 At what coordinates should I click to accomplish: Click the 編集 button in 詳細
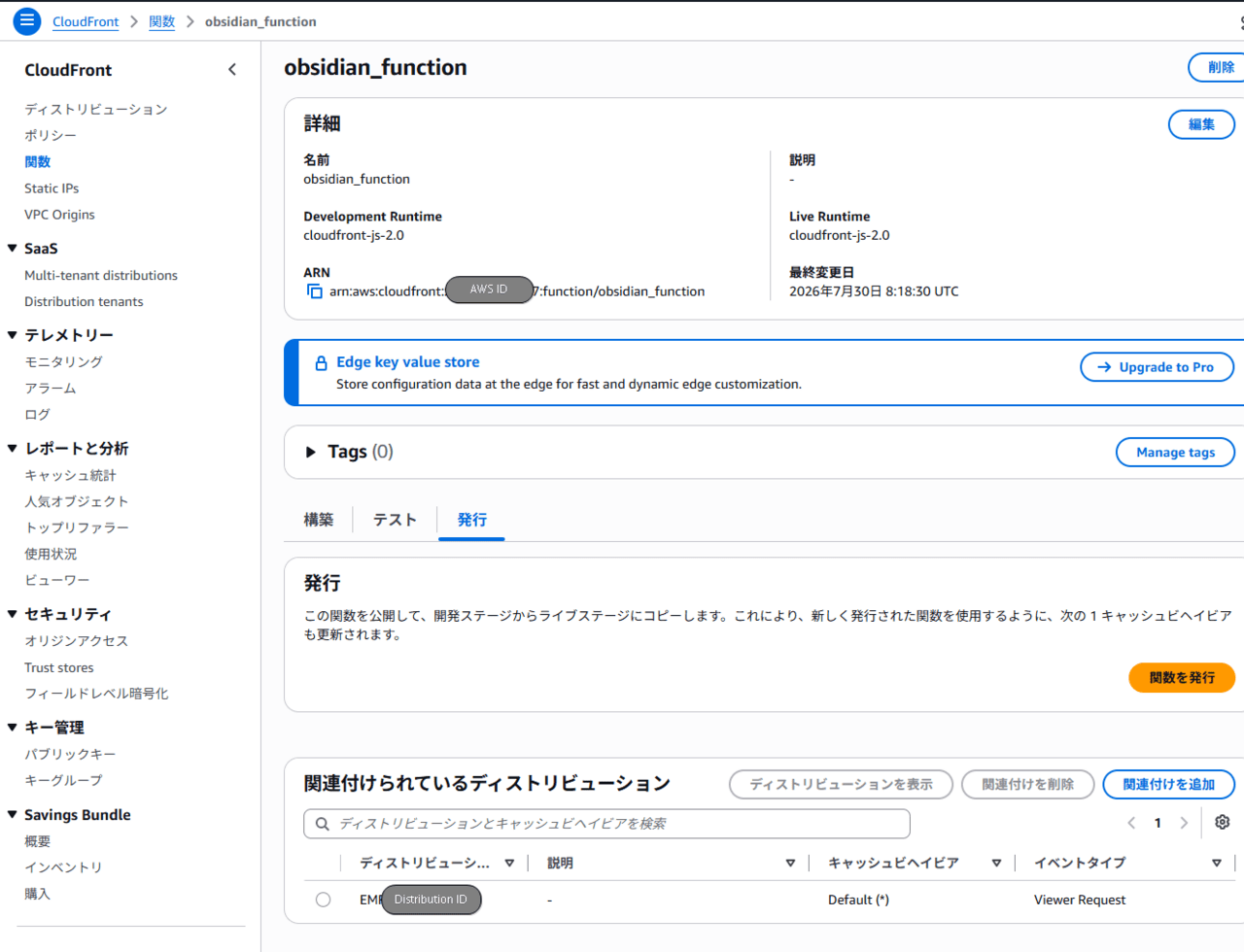click(x=1201, y=124)
